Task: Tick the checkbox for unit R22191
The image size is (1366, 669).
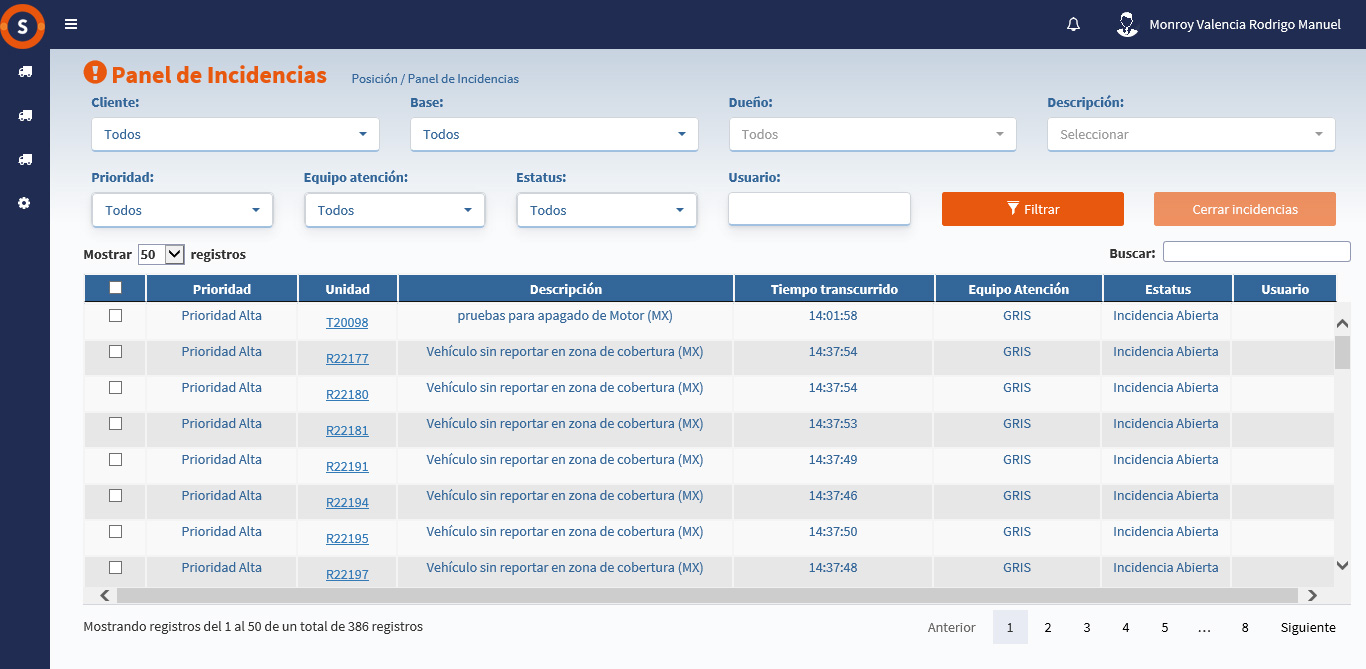Action: click(x=115, y=459)
